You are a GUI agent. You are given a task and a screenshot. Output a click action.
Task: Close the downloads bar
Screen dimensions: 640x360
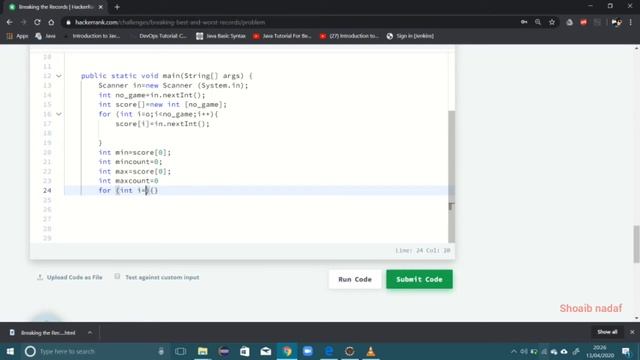pyautogui.click(x=632, y=332)
